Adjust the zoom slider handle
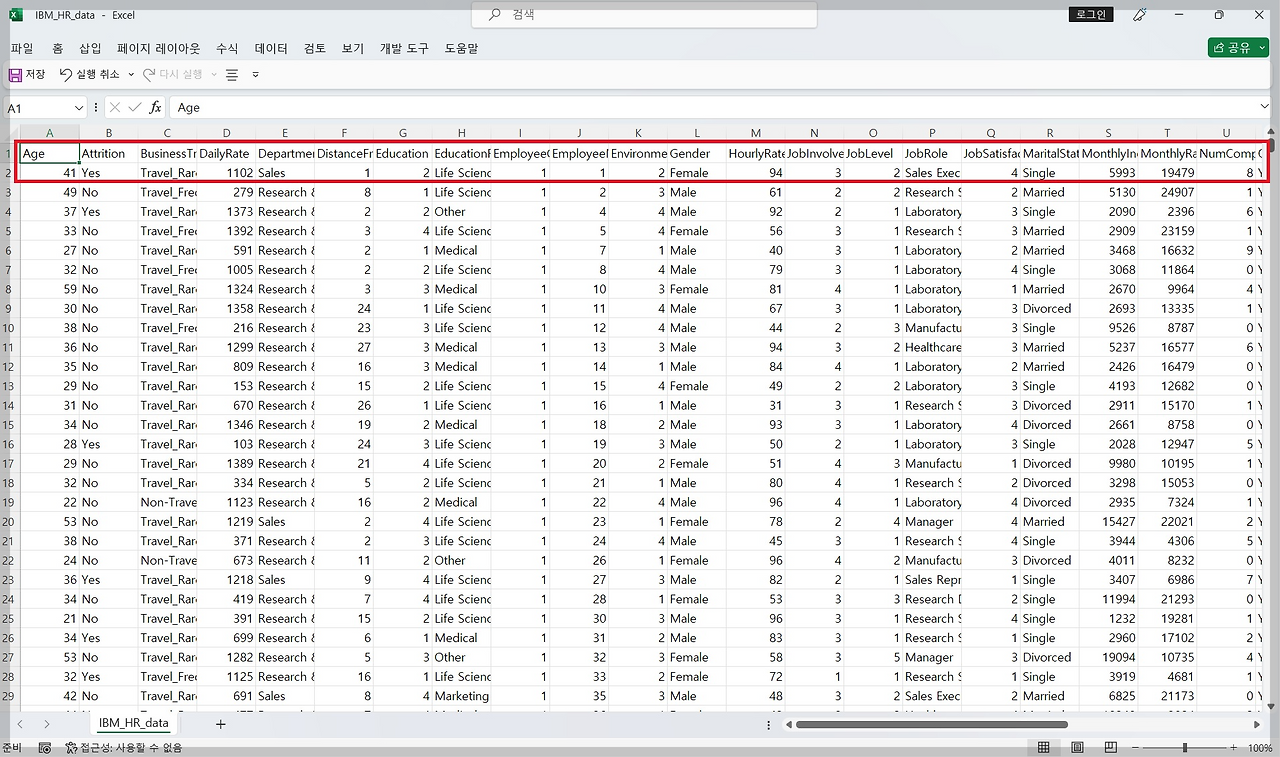This screenshot has height=757, width=1280. point(1185,748)
